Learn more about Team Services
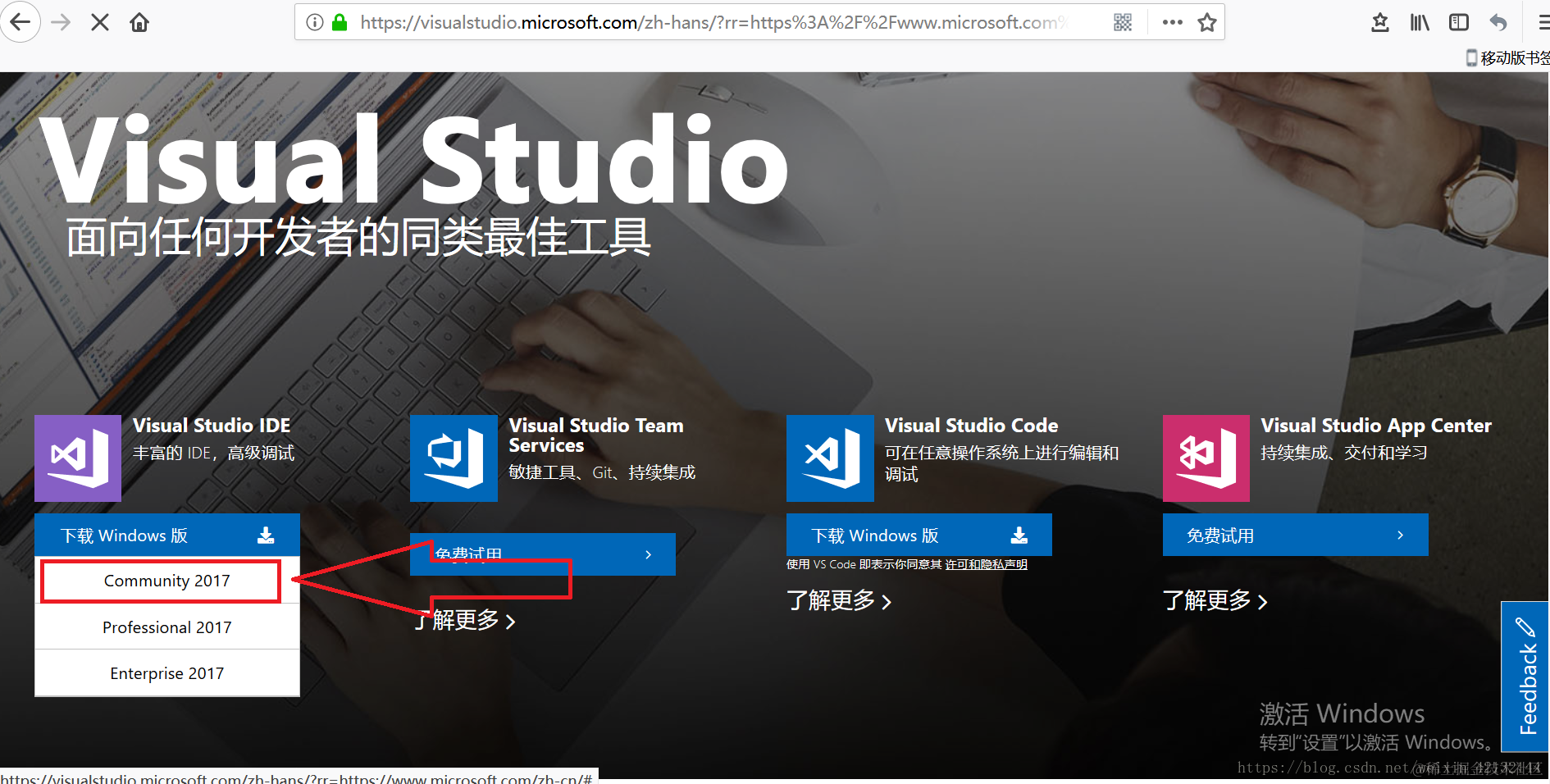 coord(464,621)
